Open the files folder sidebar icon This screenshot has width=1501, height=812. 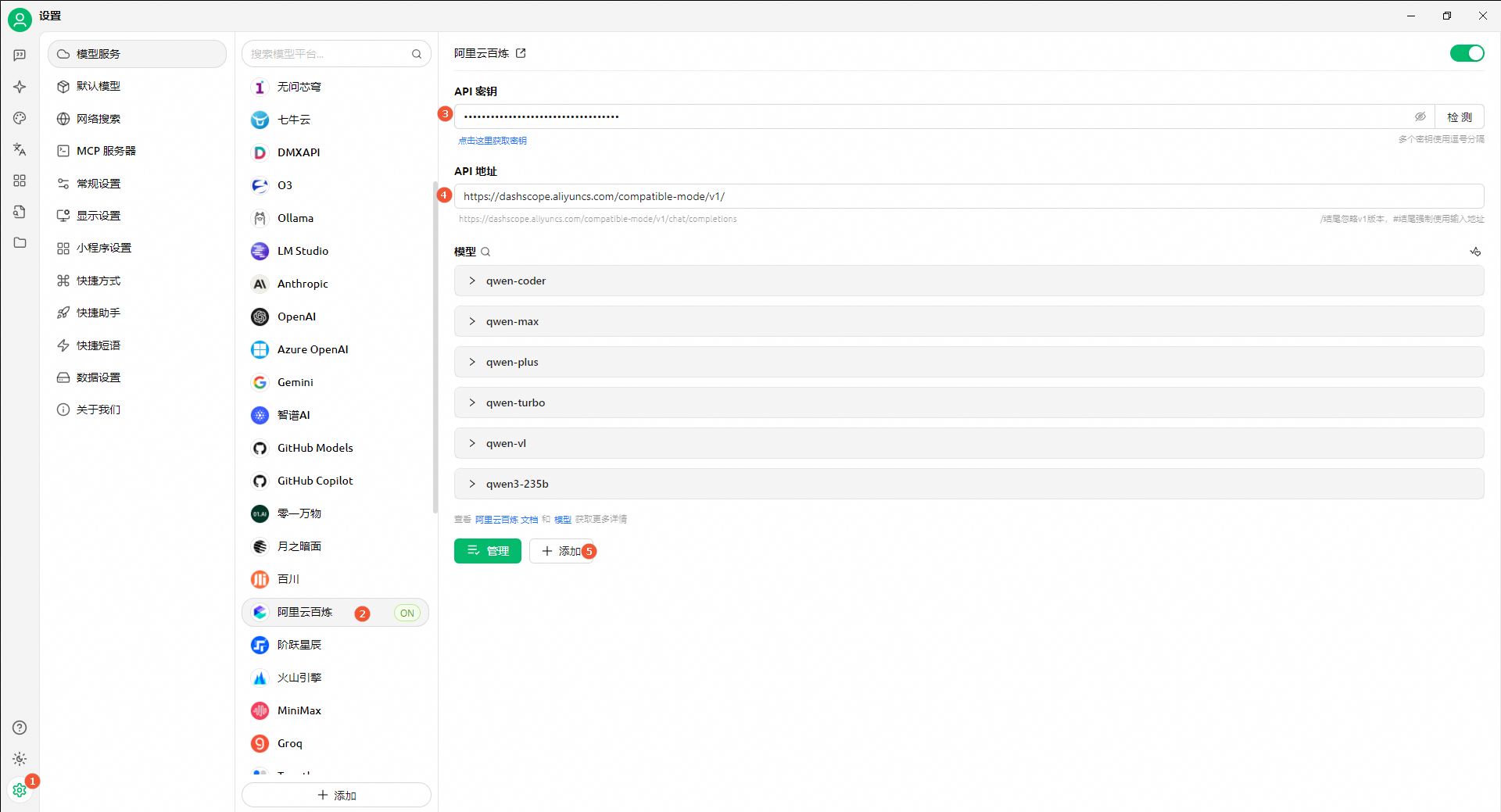point(20,242)
